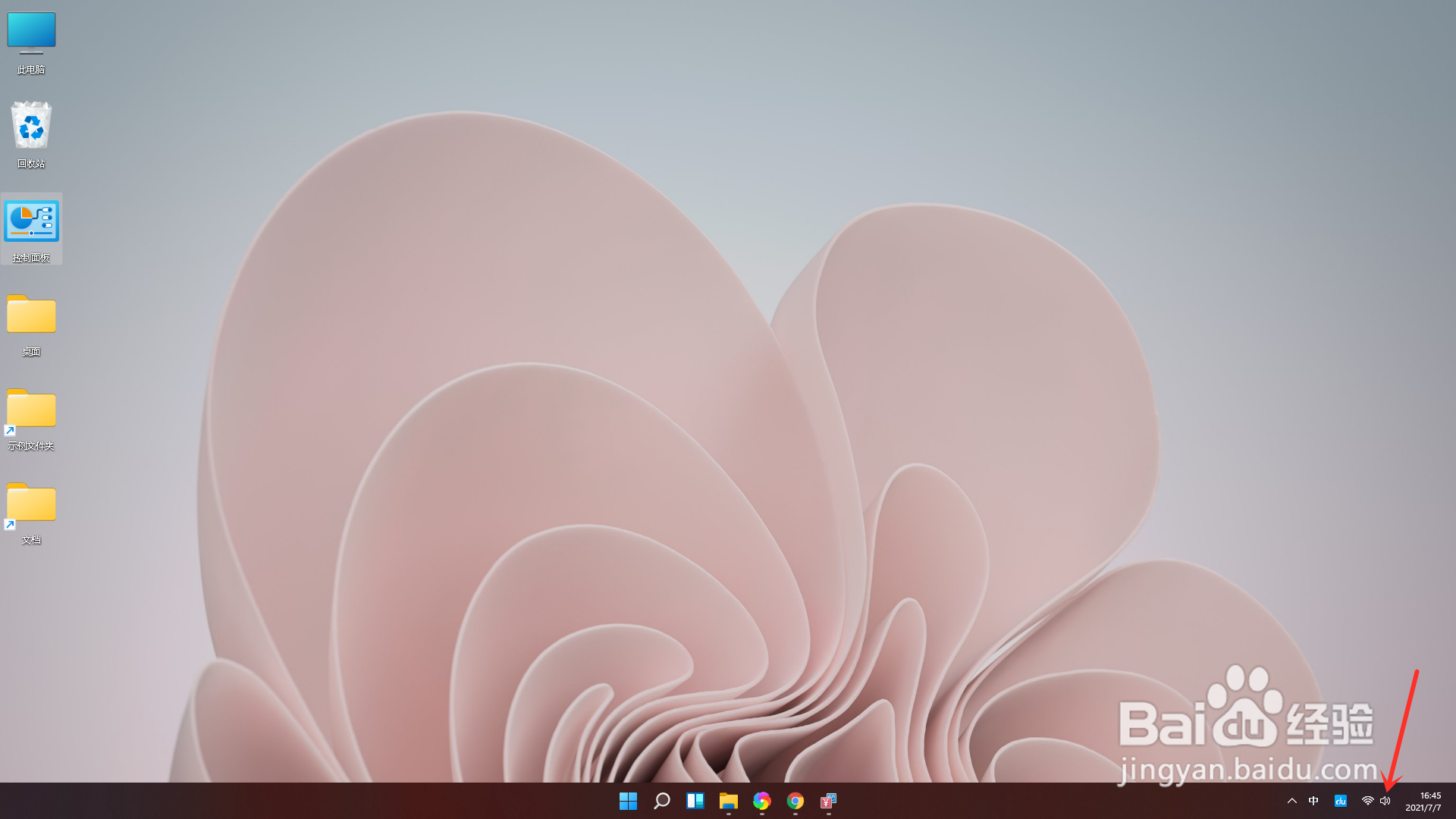Open Windows Search from the taskbar
Screen dimensions: 1456x819
point(661,801)
